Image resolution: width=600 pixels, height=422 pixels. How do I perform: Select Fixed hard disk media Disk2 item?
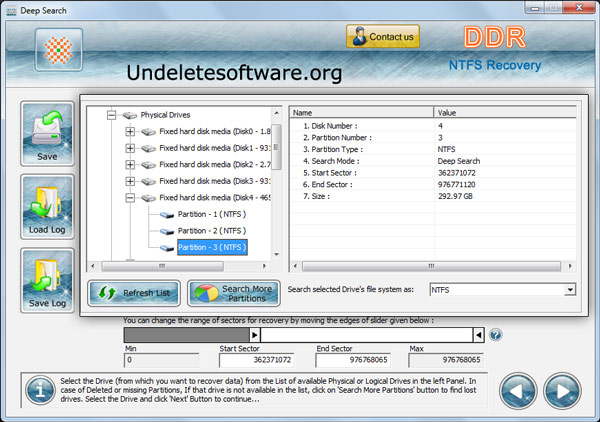[x=215, y=165]
